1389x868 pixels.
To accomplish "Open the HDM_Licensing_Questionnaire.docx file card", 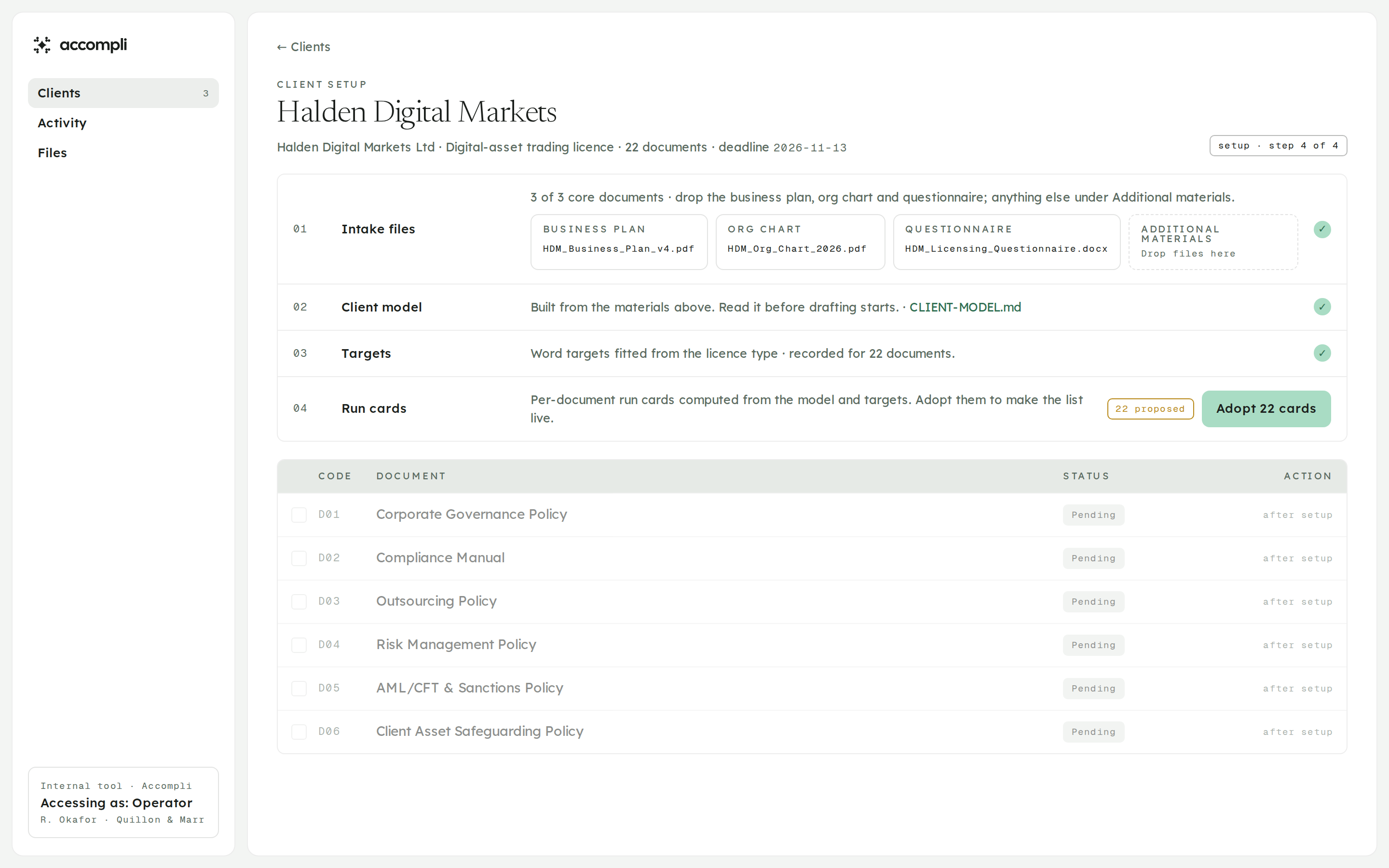I will pos(1007,242).
